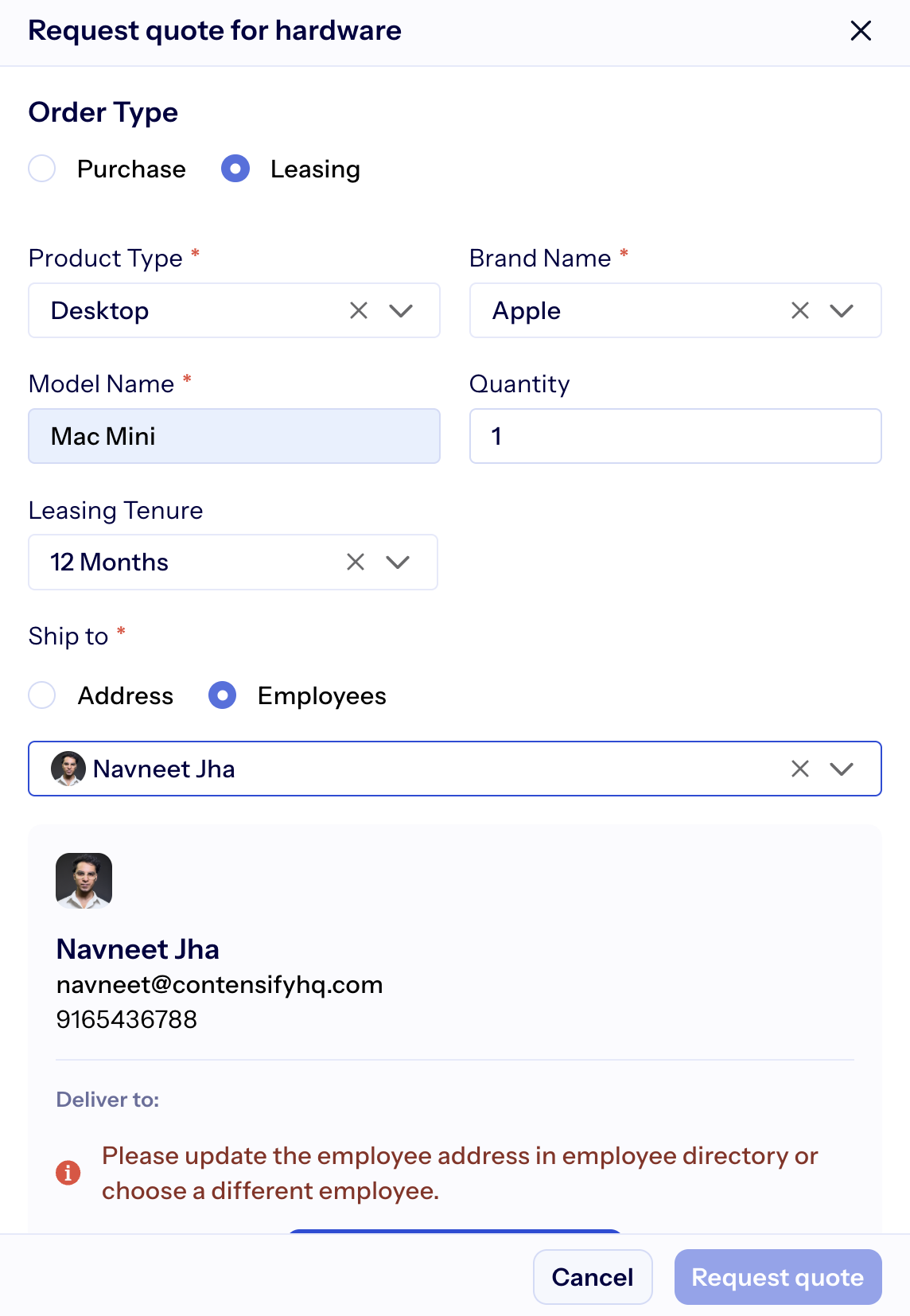This screenshot has width=910, height=1316.
Task: Click small avatar in employee selector
Action: pos(68,769)
